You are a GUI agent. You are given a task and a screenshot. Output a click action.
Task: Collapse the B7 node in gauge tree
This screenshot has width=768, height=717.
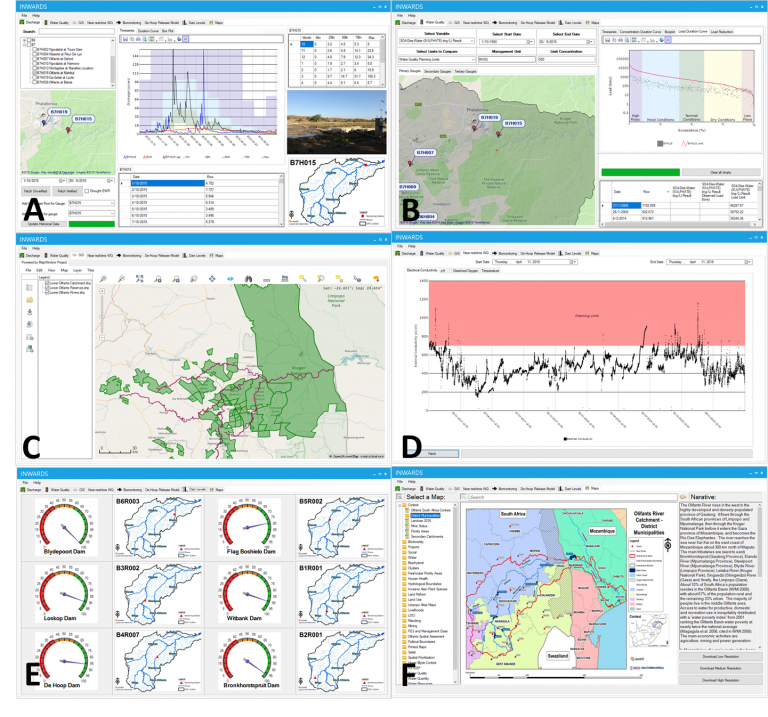tap(24, 45)
